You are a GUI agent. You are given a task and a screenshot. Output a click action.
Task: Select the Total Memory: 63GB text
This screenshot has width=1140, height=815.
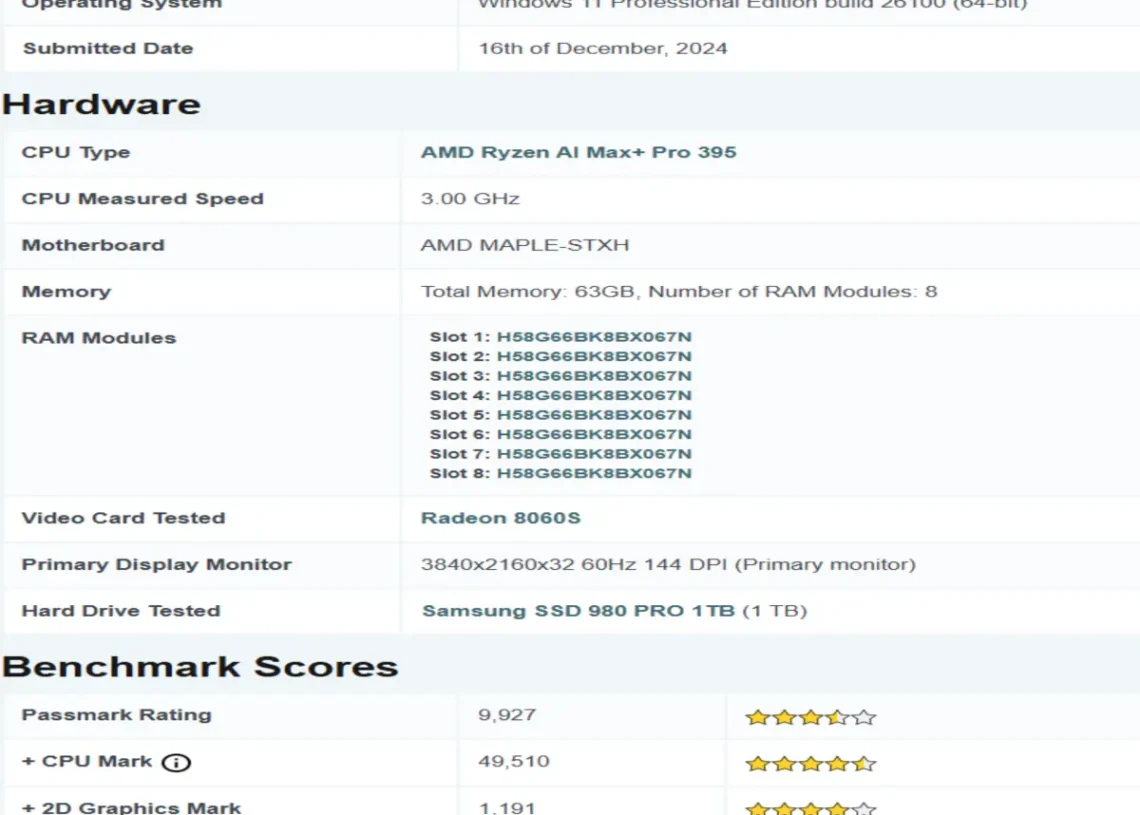point(528,292)
